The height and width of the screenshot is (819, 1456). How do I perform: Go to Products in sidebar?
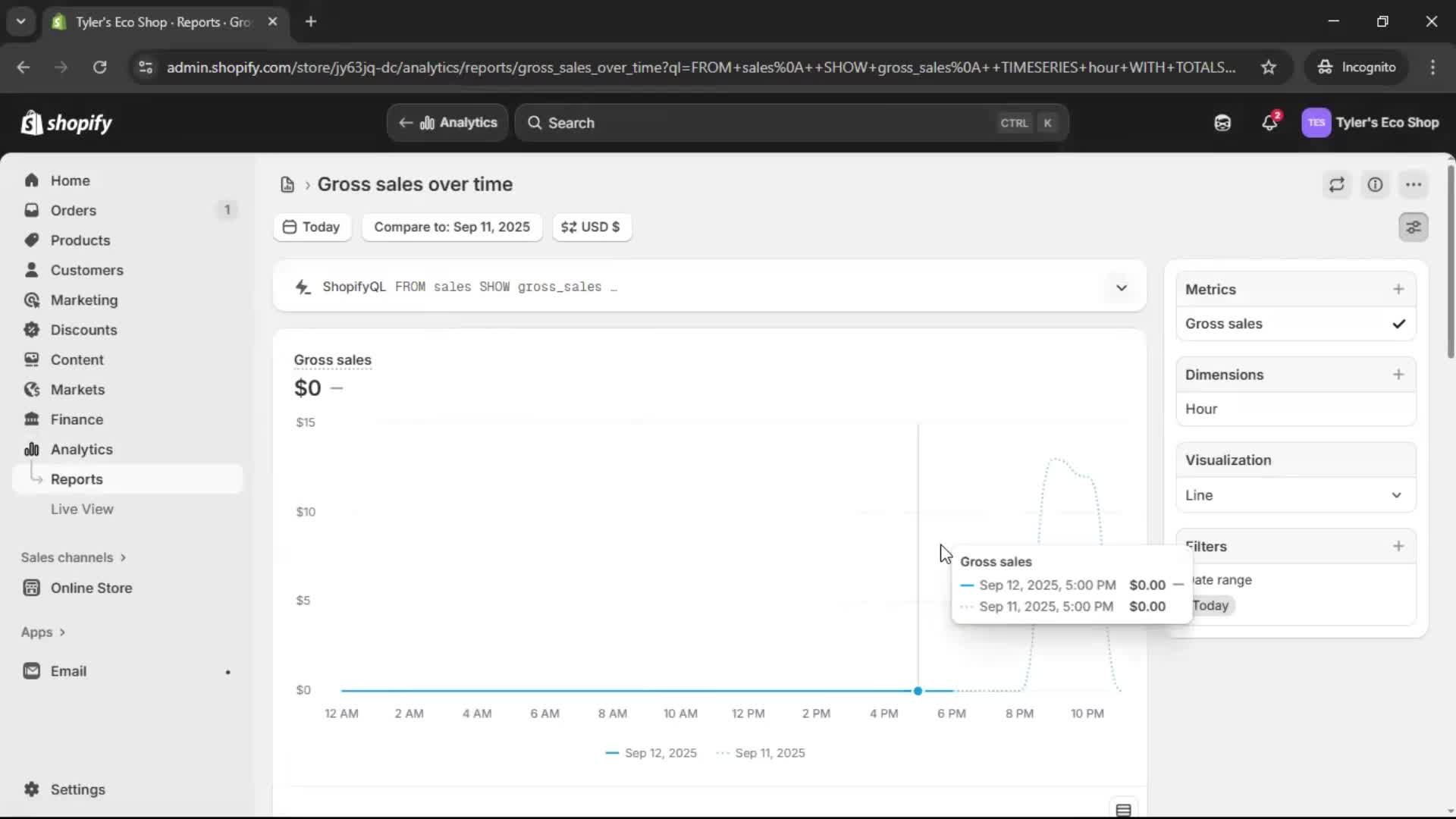coord(80,240)
